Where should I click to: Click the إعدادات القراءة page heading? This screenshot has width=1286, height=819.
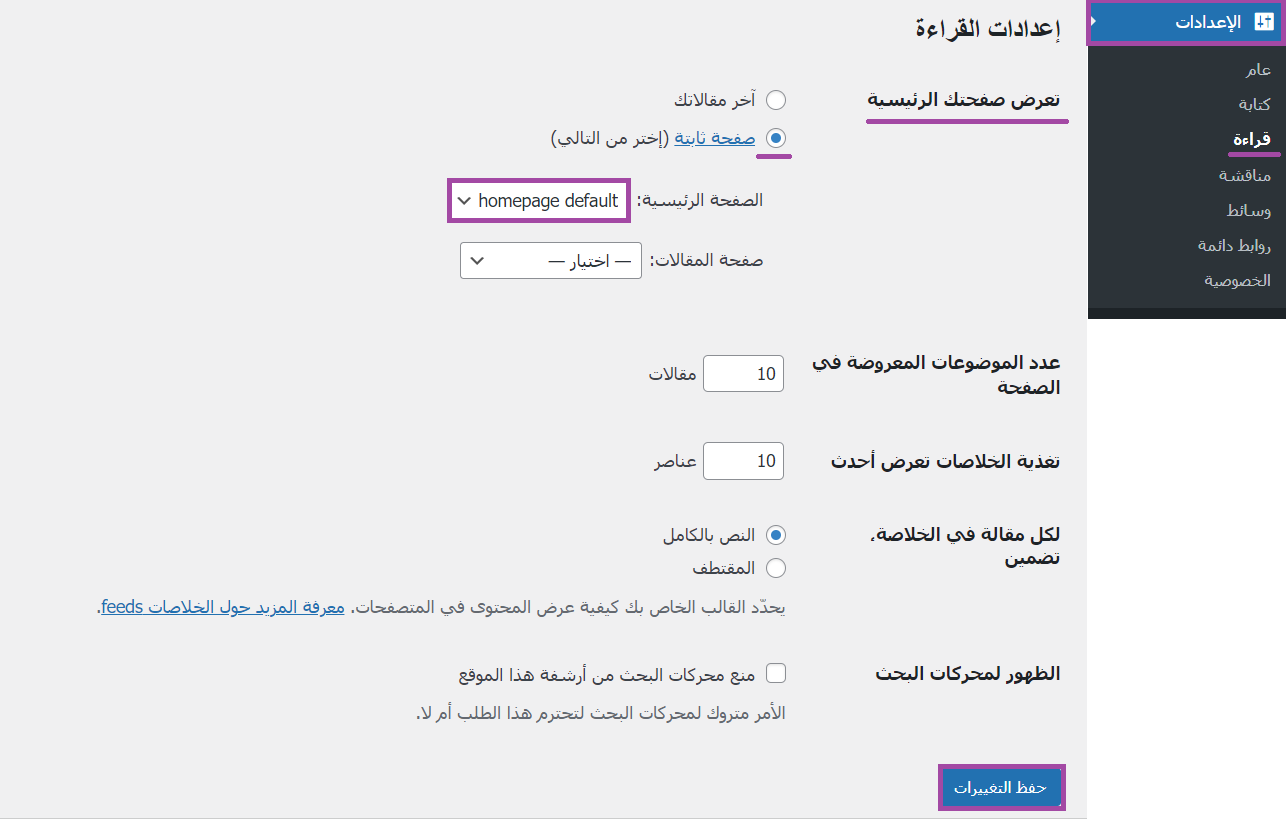[x=987, y=28]
